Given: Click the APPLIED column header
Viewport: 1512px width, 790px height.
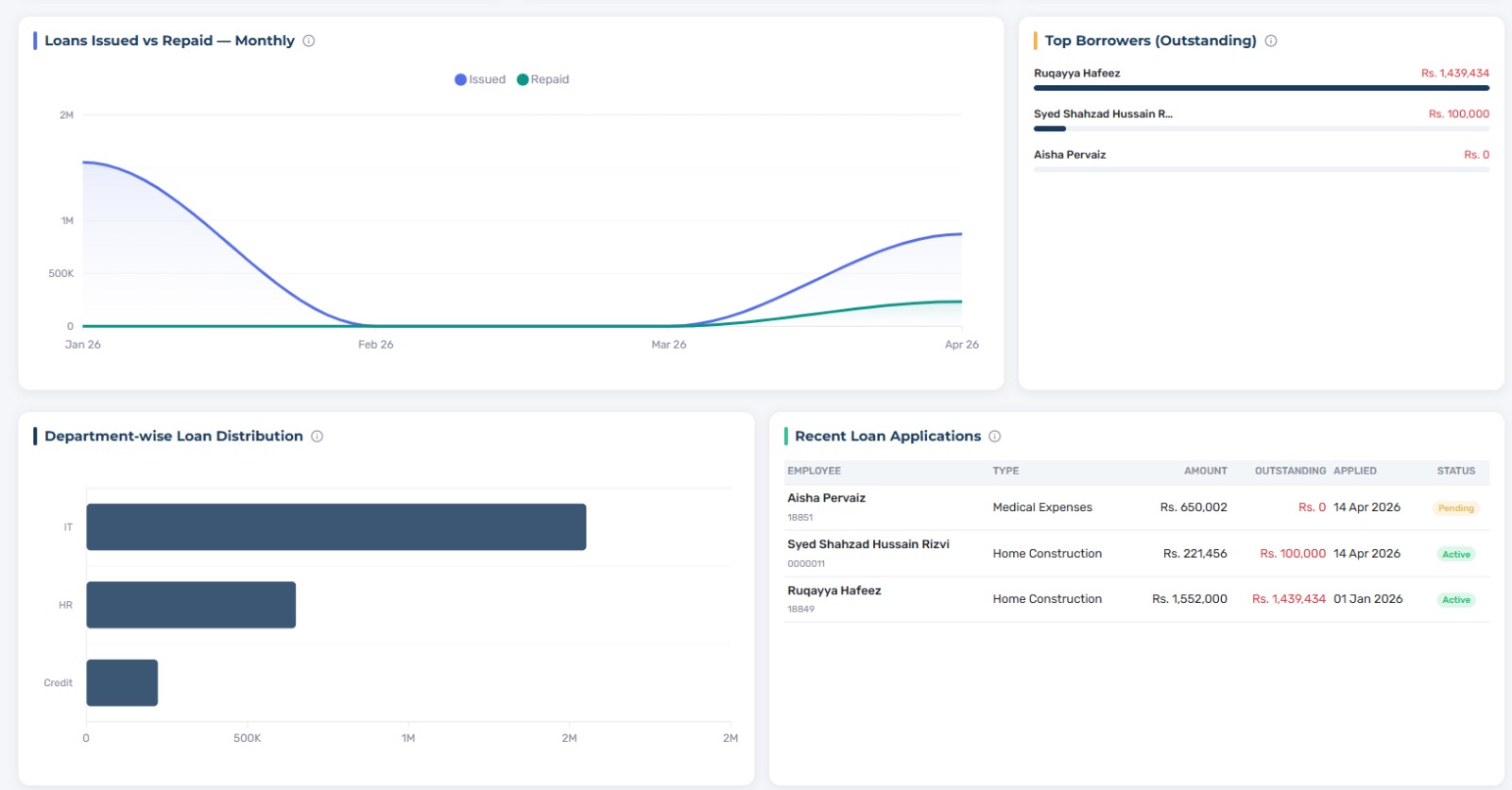Looking at the screenshot, I should click(1355, 471).
